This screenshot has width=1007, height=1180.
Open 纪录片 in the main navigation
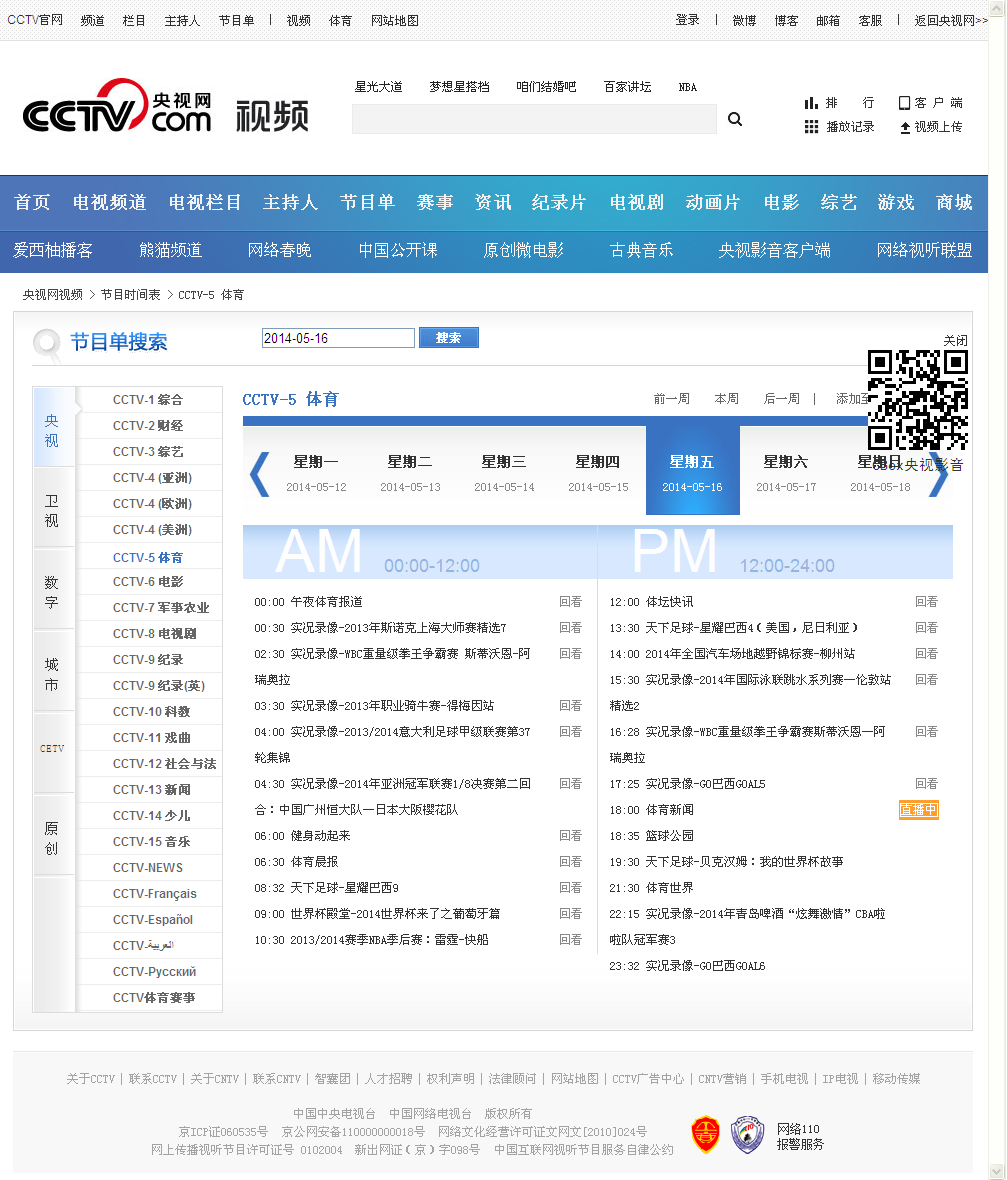pyautogui.click(x=558, y=202)
